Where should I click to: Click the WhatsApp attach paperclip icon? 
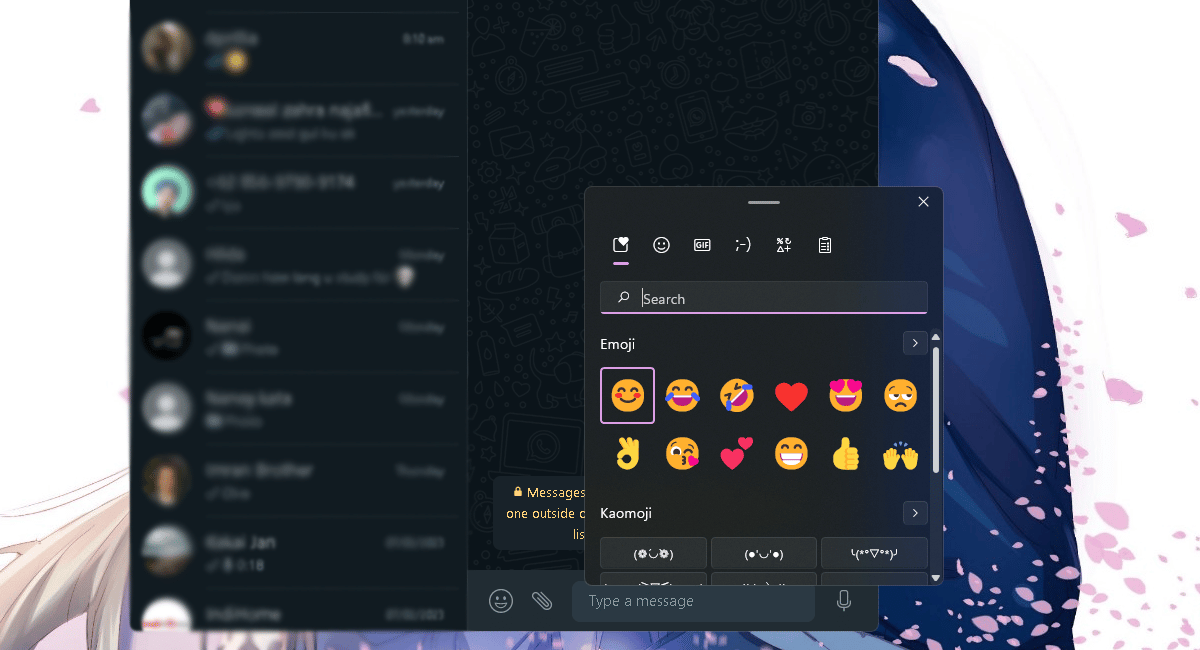tap(542, 601)
